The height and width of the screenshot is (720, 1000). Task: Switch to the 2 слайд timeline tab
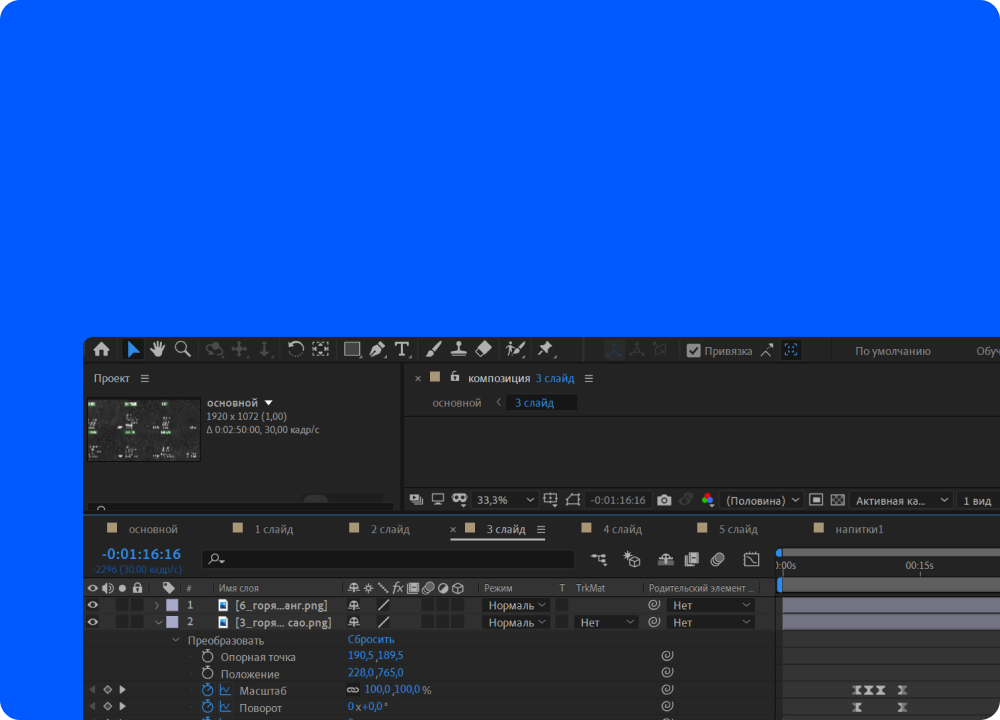pos(390,529)
